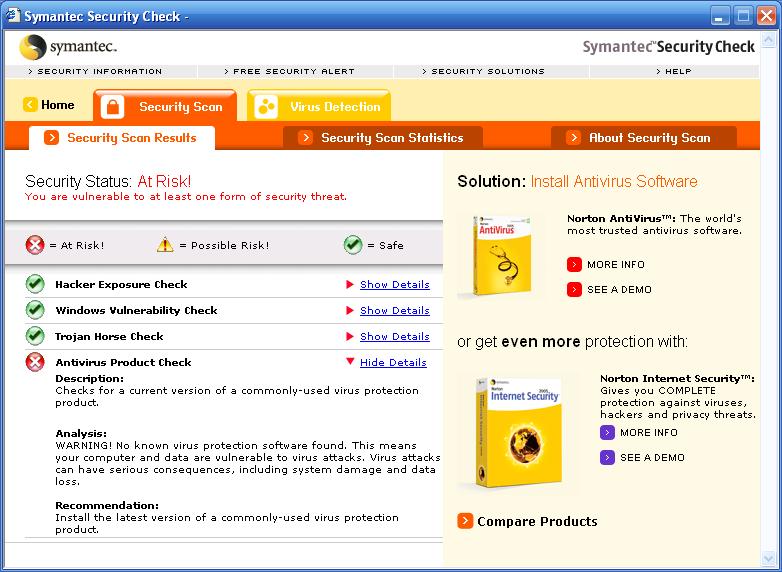Click the padlock icon on Security Scan tab
782x572 pixels.
[x=113, y=107]
